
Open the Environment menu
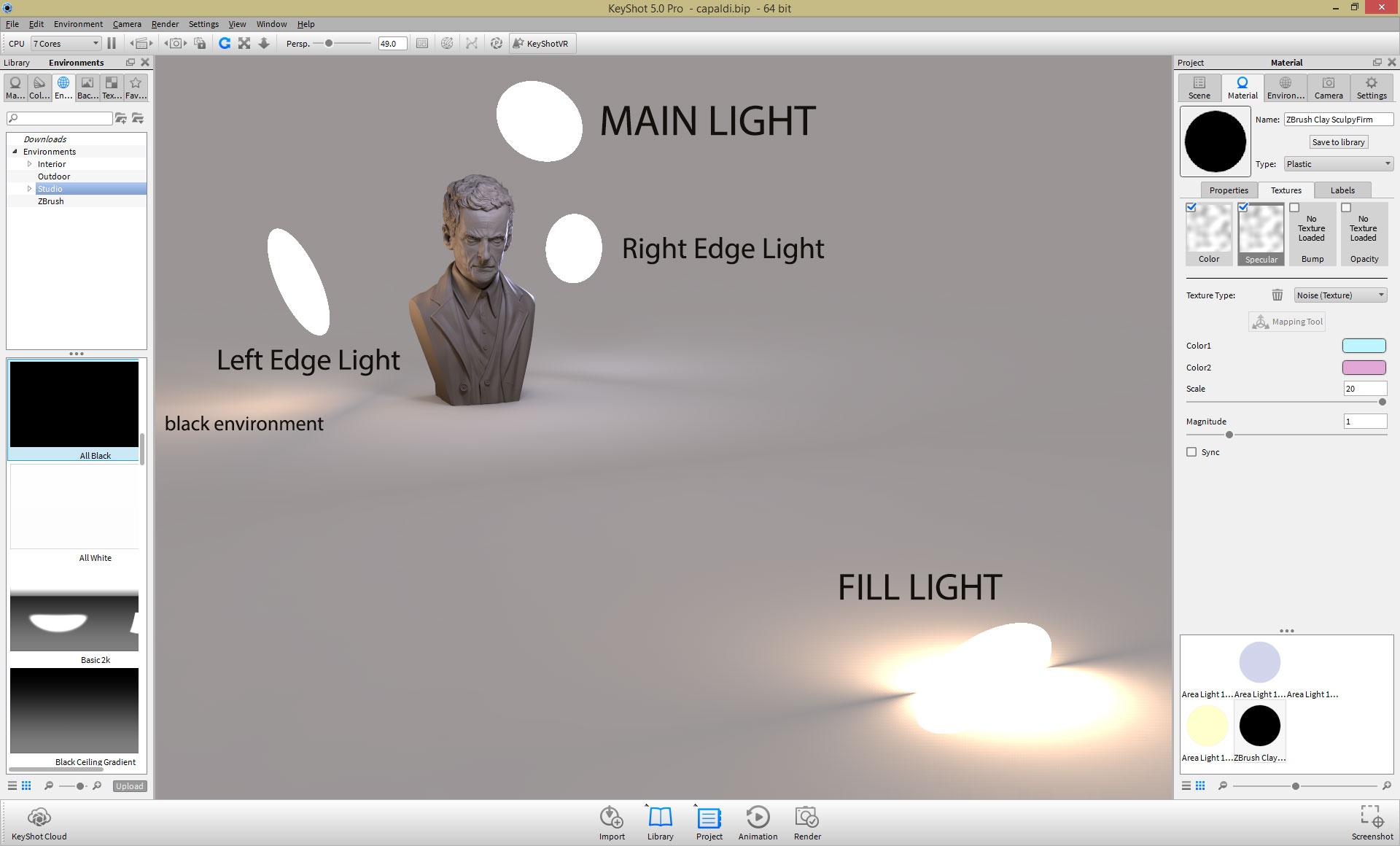[x=78, y=24]
